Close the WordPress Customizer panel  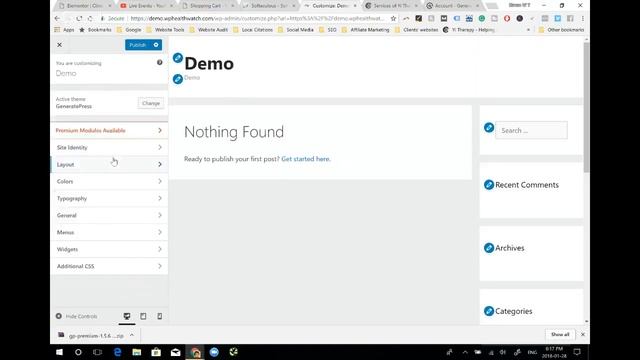click(60, 45)
